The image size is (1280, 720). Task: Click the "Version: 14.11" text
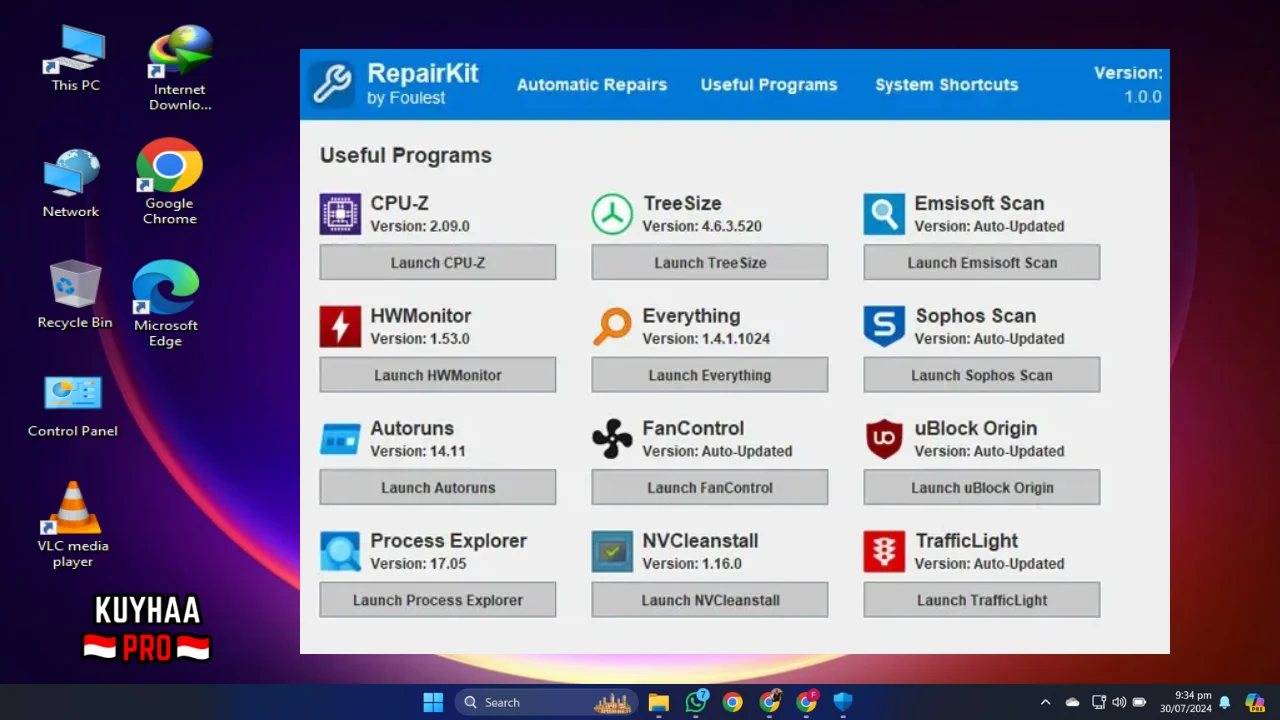418,452
